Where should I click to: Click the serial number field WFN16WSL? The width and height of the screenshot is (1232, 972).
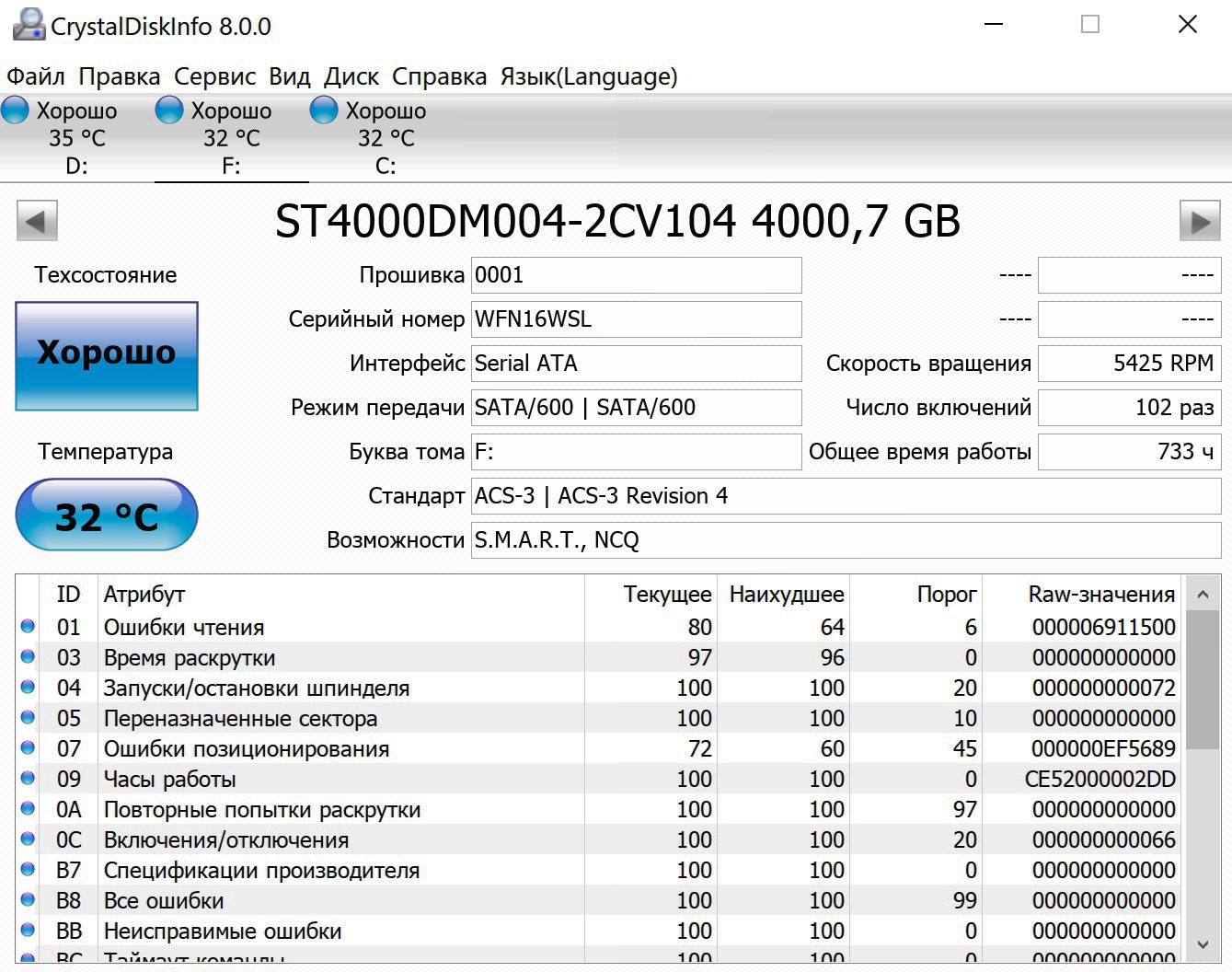(x=637, y=319)
